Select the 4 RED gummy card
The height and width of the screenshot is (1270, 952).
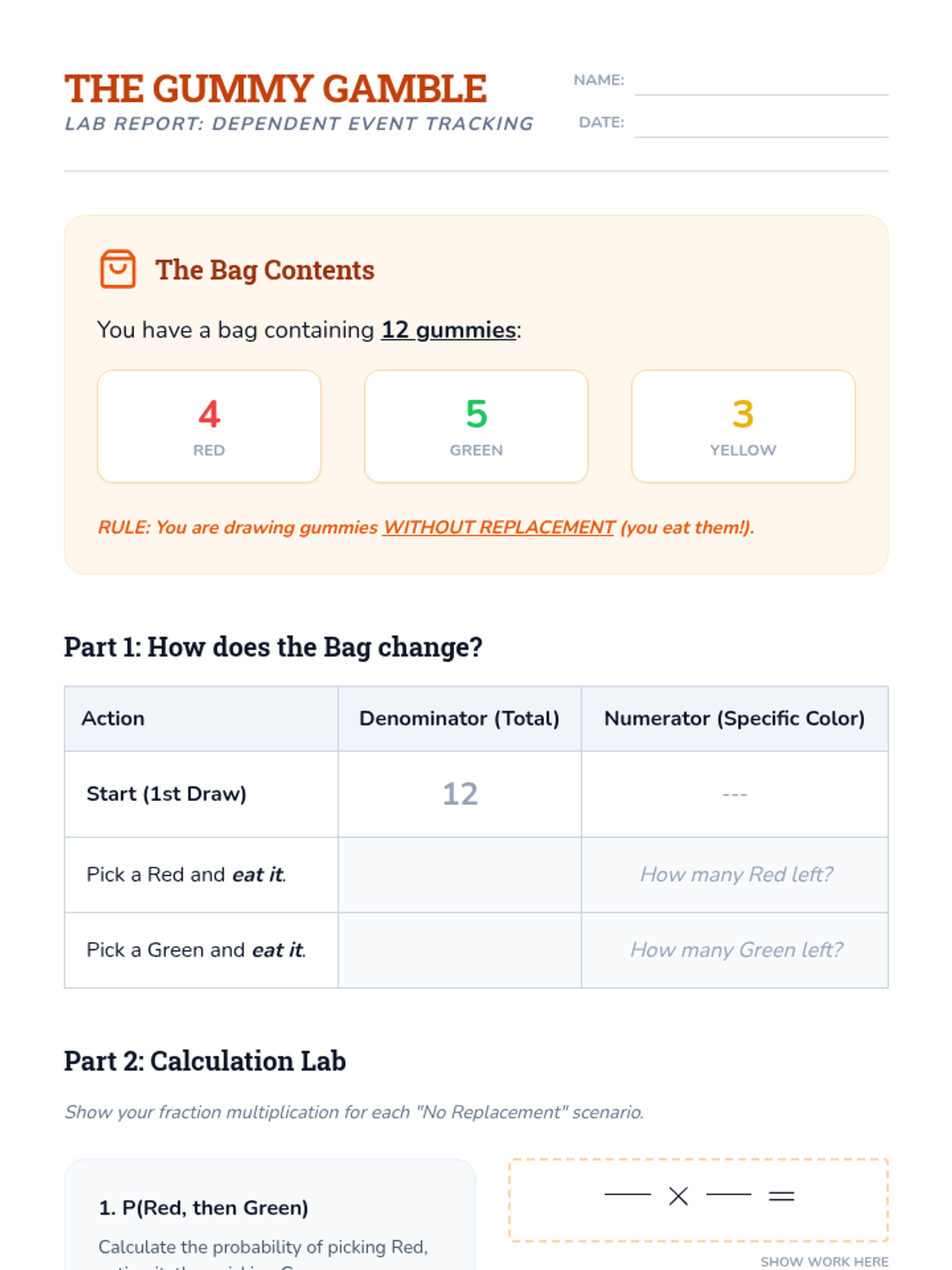click(x=209, y=426)
